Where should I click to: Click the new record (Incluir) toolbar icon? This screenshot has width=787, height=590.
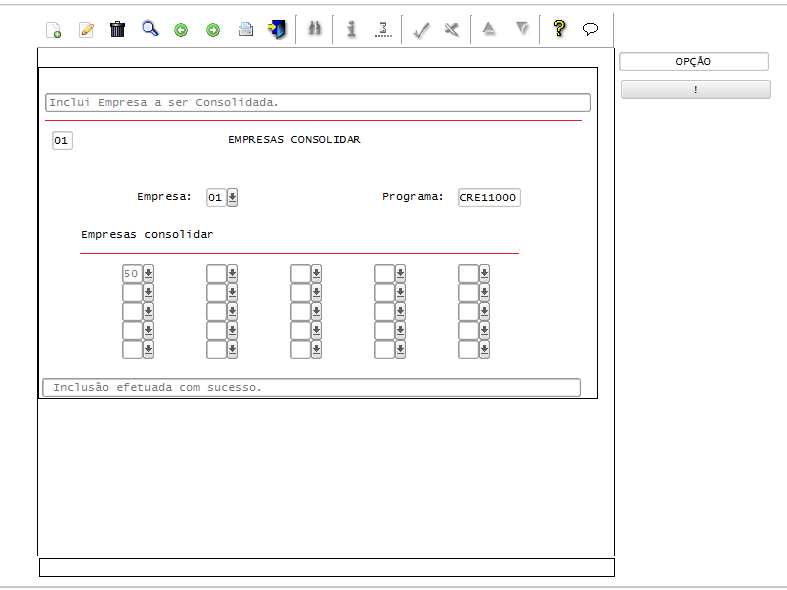coord(54,30)
